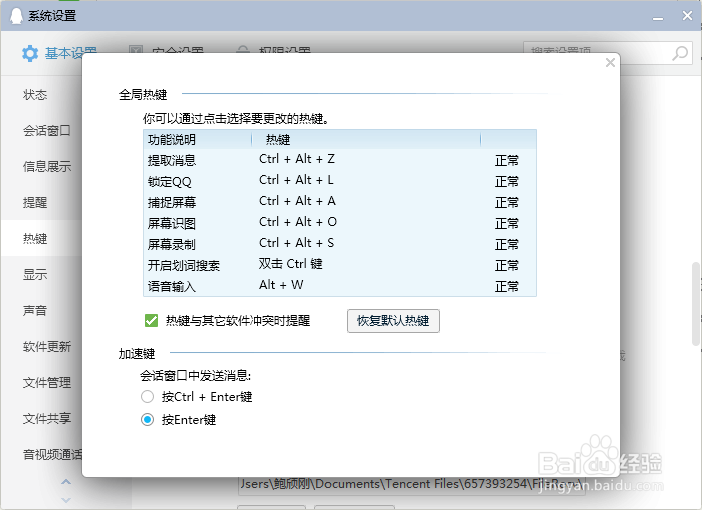The width and height of the screenshot is (702, 510).
Task: Close the hotkey dialog popup
Action: tap(610, 63)
